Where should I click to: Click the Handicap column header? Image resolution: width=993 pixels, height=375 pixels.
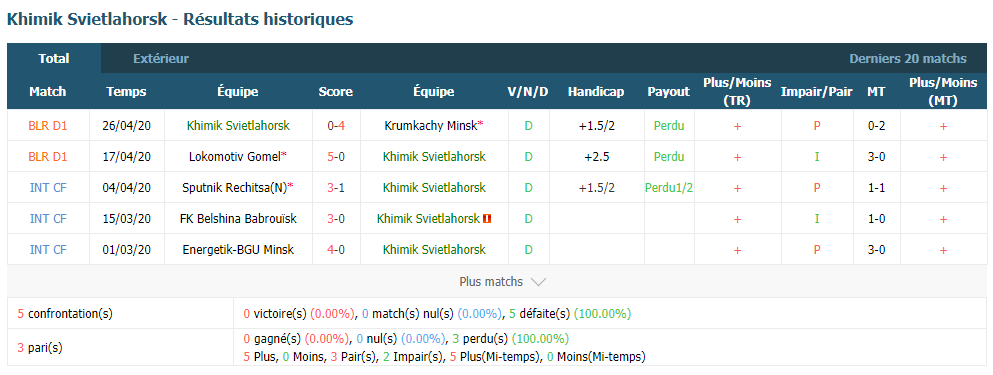point(596,92)
